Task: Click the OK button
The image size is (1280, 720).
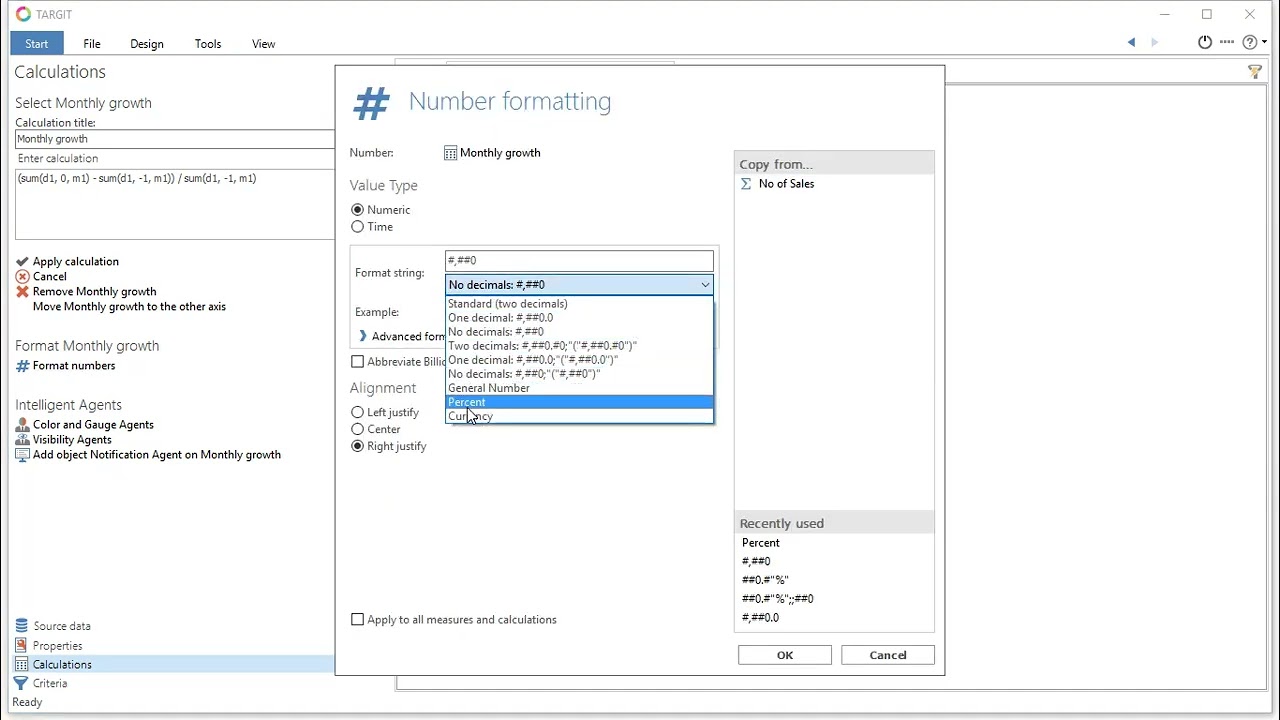Action: pos(785,655)
